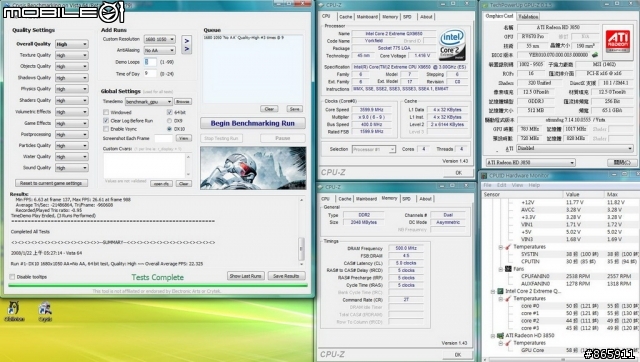Open the Custom Resolution dropdown
The image size is (640, 362).
pos(160,39)
